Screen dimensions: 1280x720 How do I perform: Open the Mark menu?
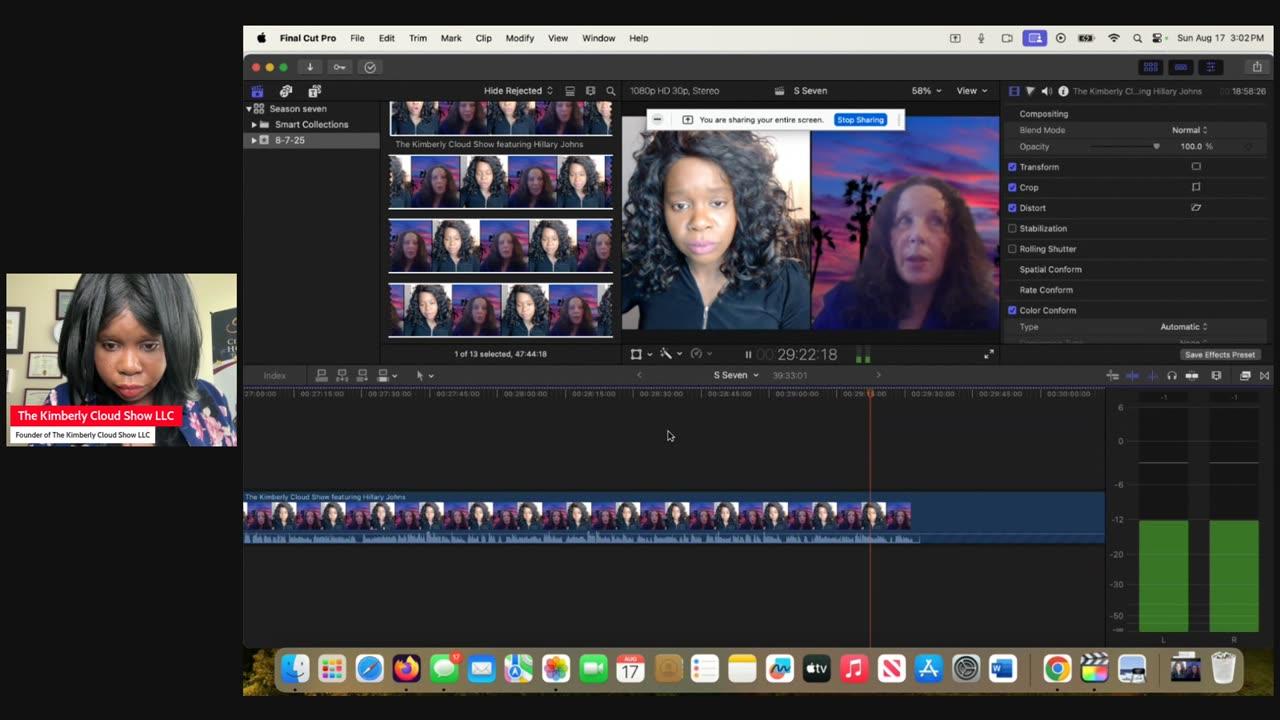pyautogui.click(x=451, y=38)
